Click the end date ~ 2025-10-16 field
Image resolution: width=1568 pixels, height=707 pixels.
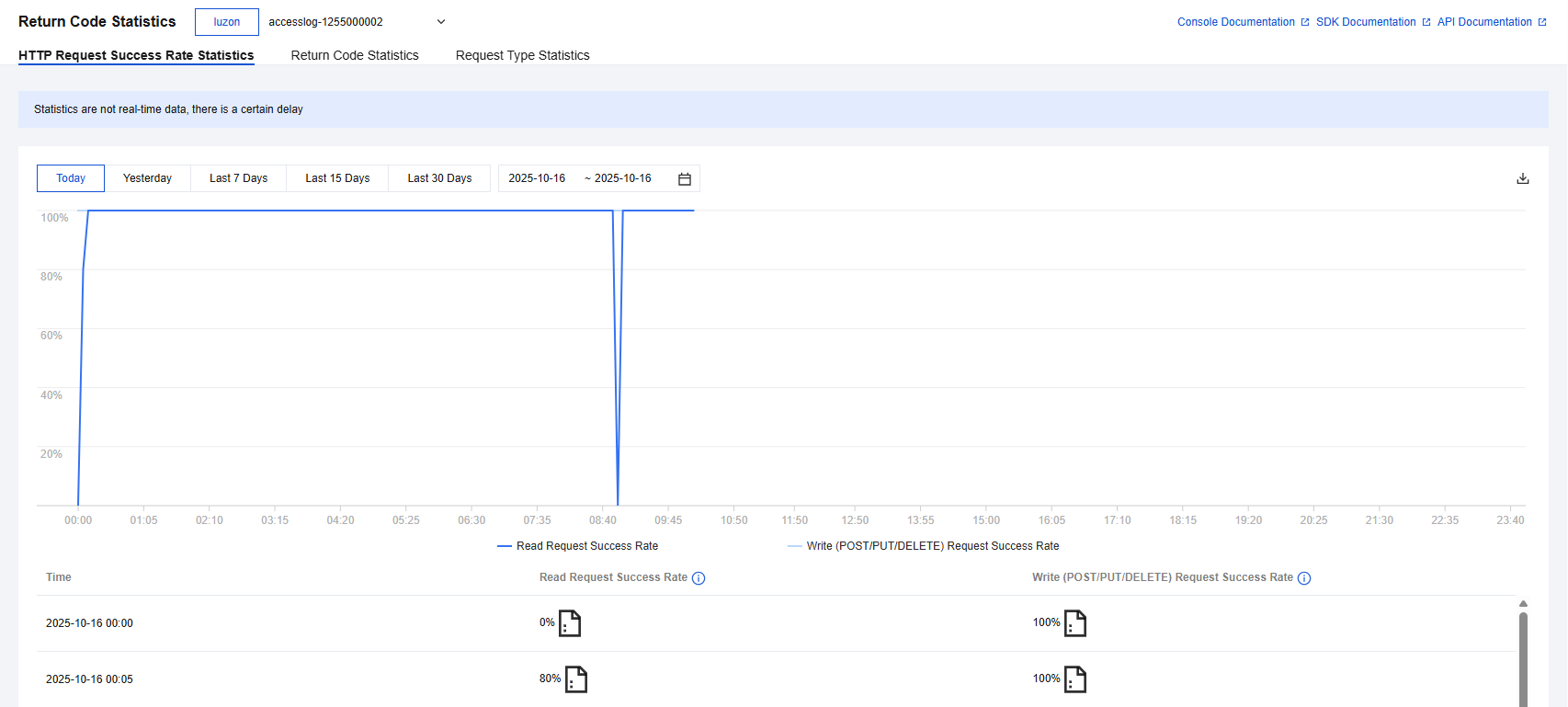(x=618, y=178)
